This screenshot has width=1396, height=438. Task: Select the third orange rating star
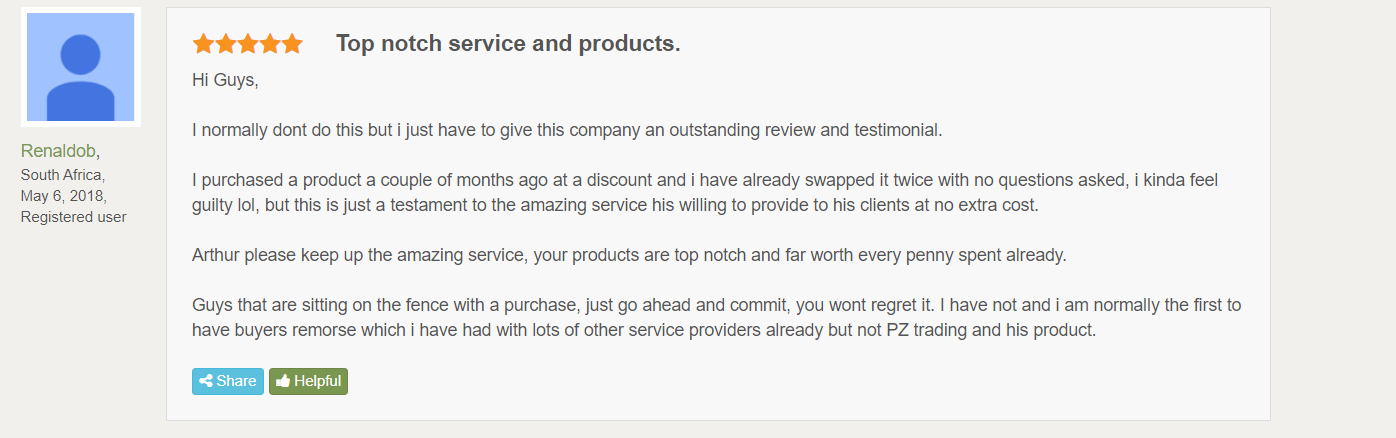point(247,44)
